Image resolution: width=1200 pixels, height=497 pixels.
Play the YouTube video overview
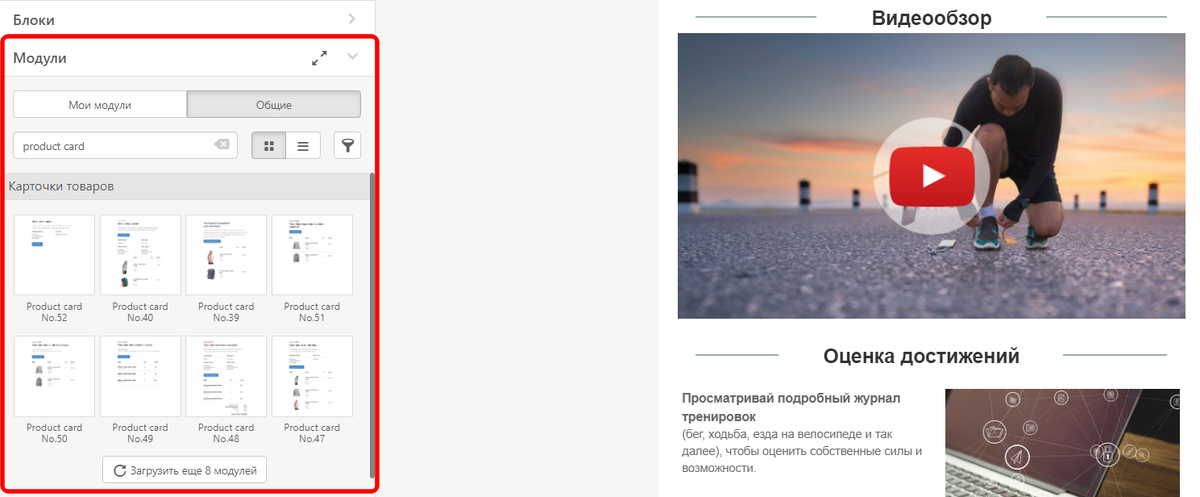(932, 175)
